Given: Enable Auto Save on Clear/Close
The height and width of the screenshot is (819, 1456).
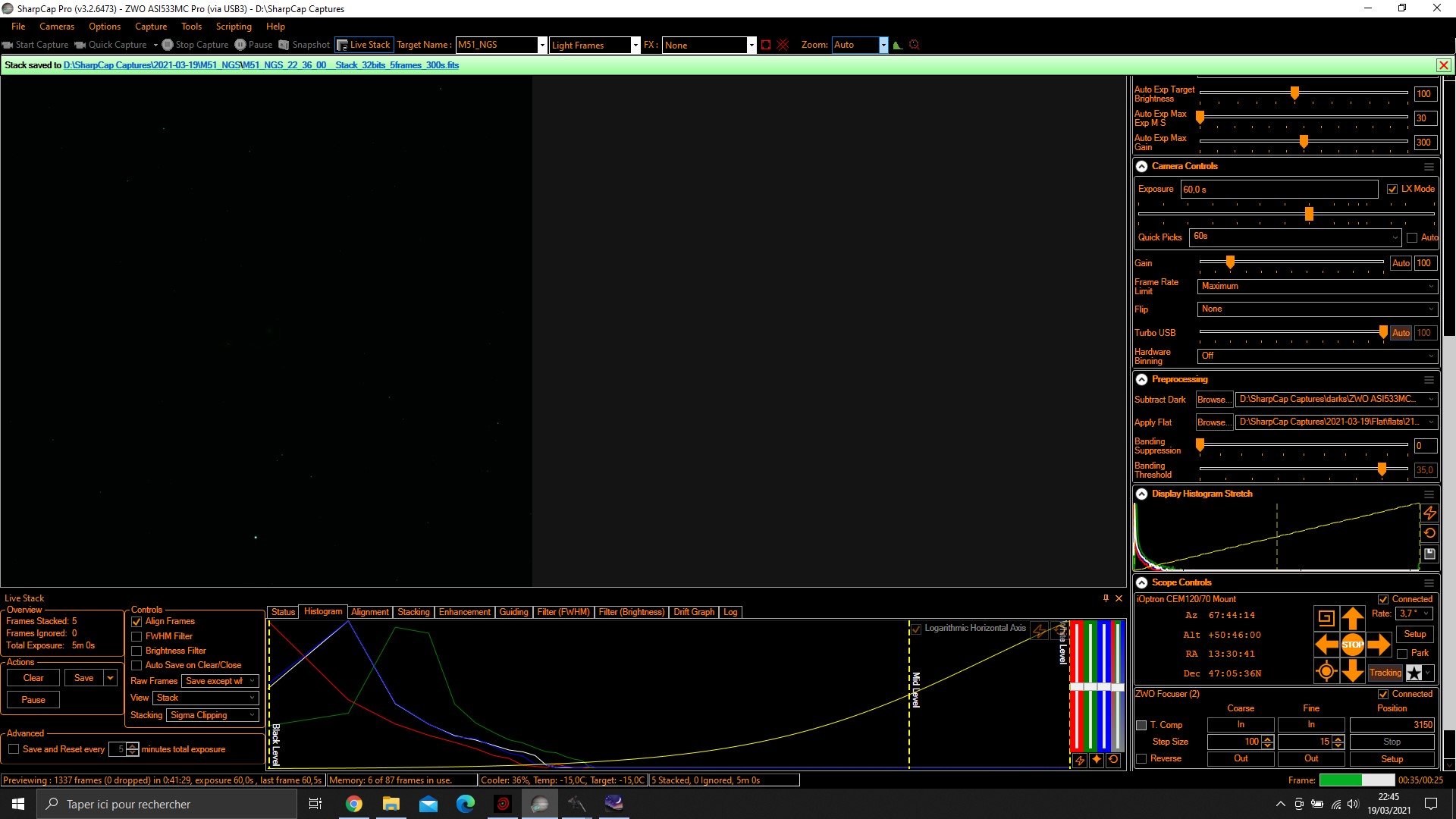Looking at the screenshot, I should coord(136,665).
